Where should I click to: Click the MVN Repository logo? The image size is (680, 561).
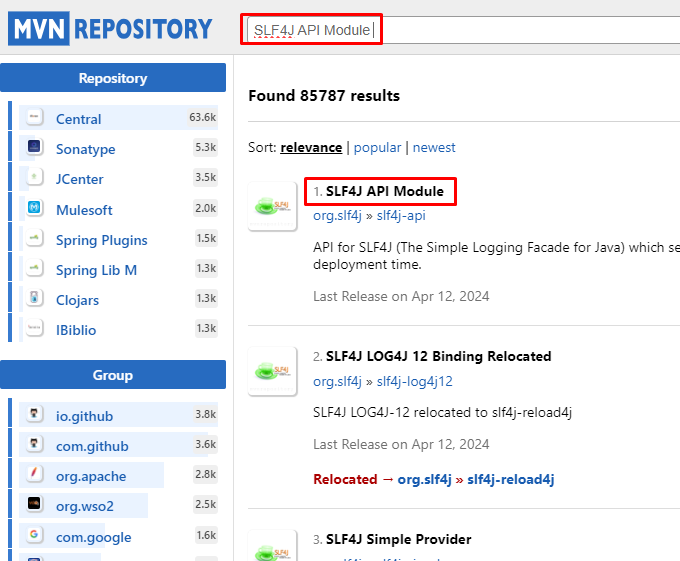110,29
